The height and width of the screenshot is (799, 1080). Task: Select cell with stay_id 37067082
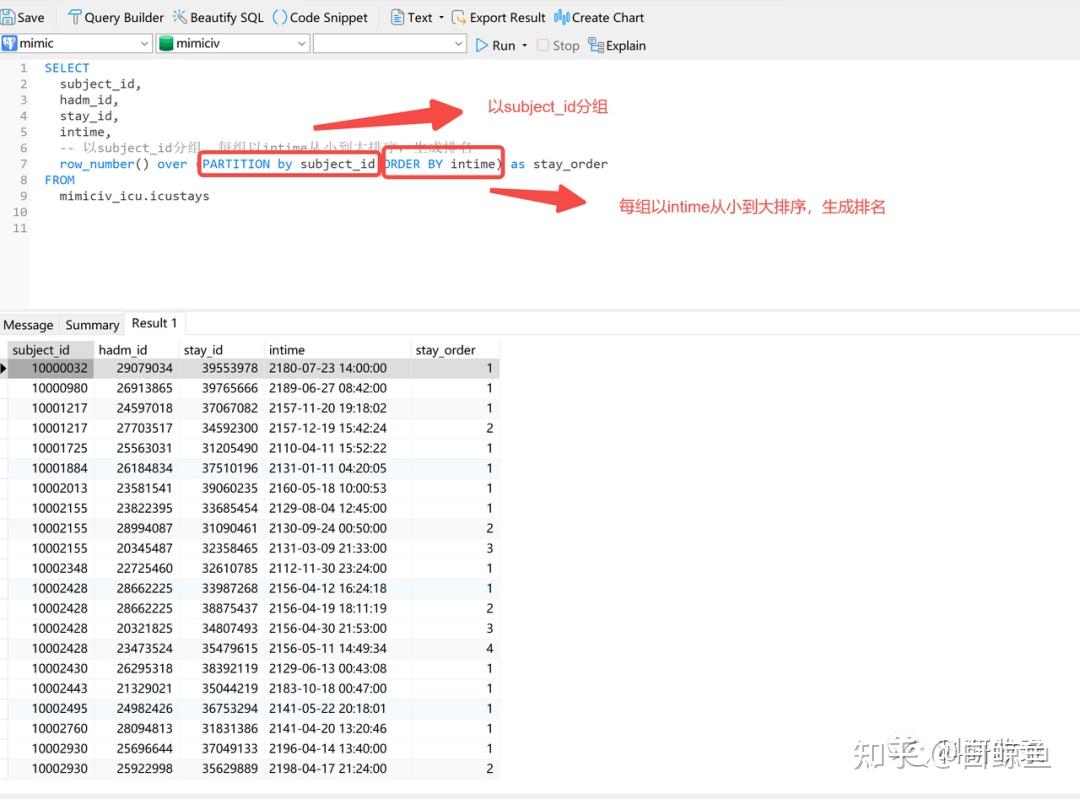221,408
